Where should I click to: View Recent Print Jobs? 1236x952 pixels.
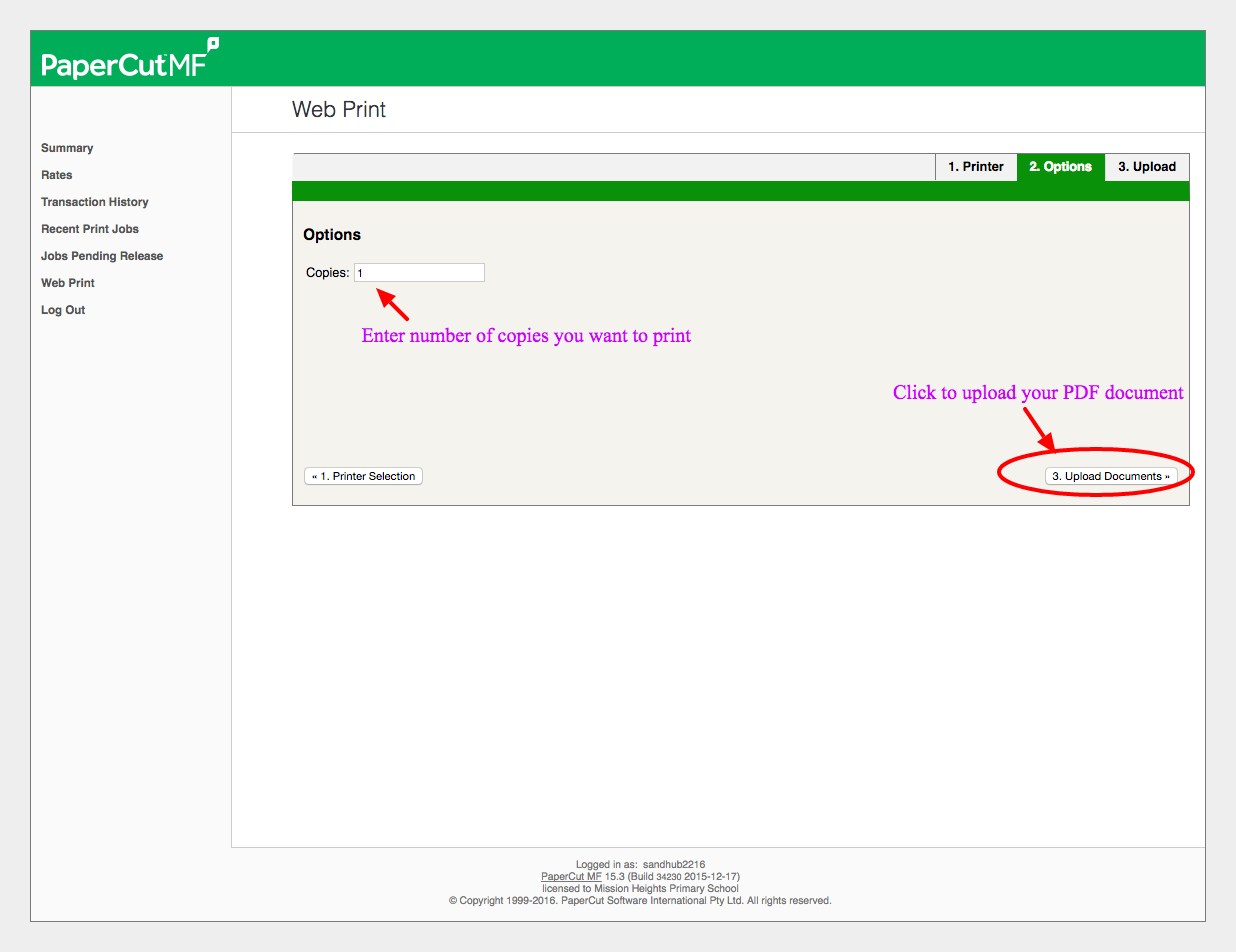click(x=90, y=229)
